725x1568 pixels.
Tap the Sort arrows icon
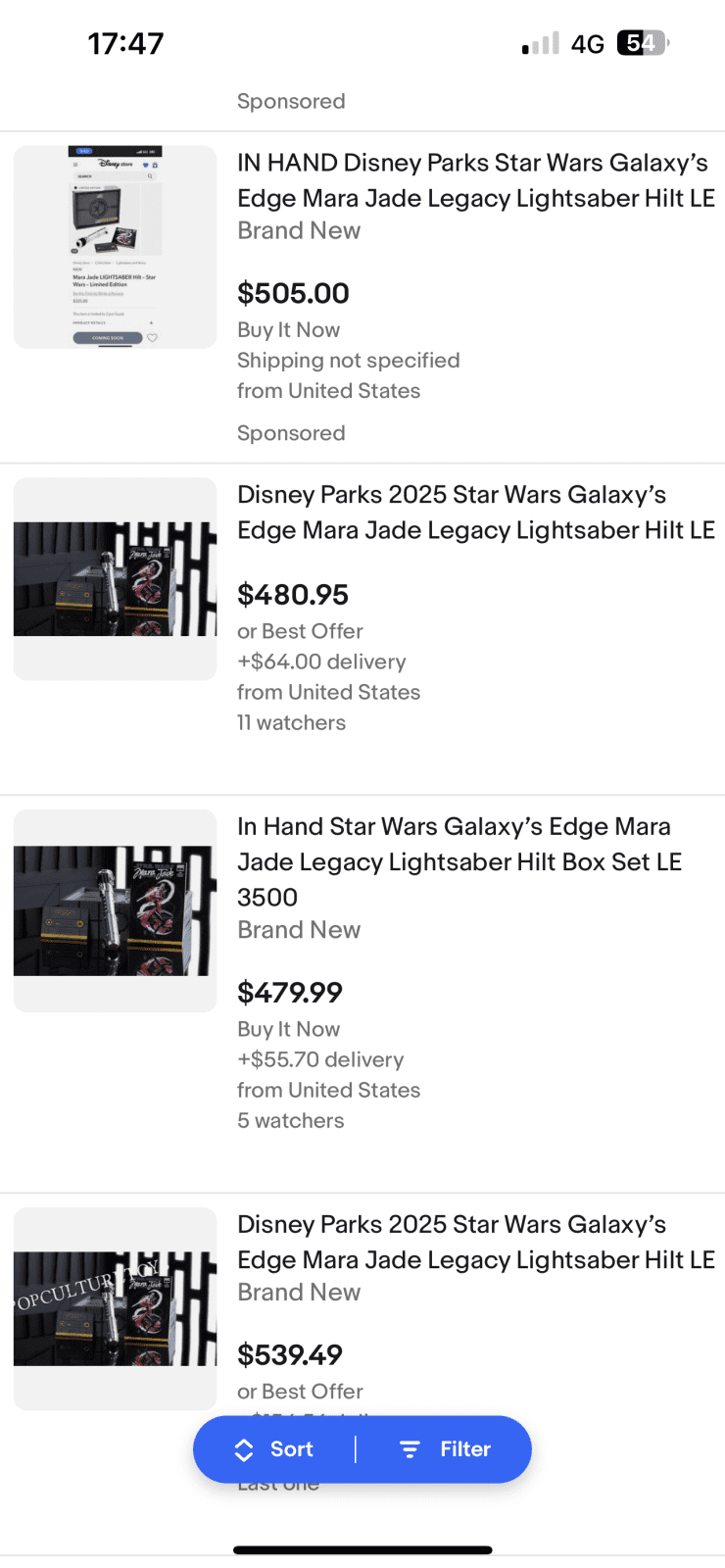tap(244, 1450)
